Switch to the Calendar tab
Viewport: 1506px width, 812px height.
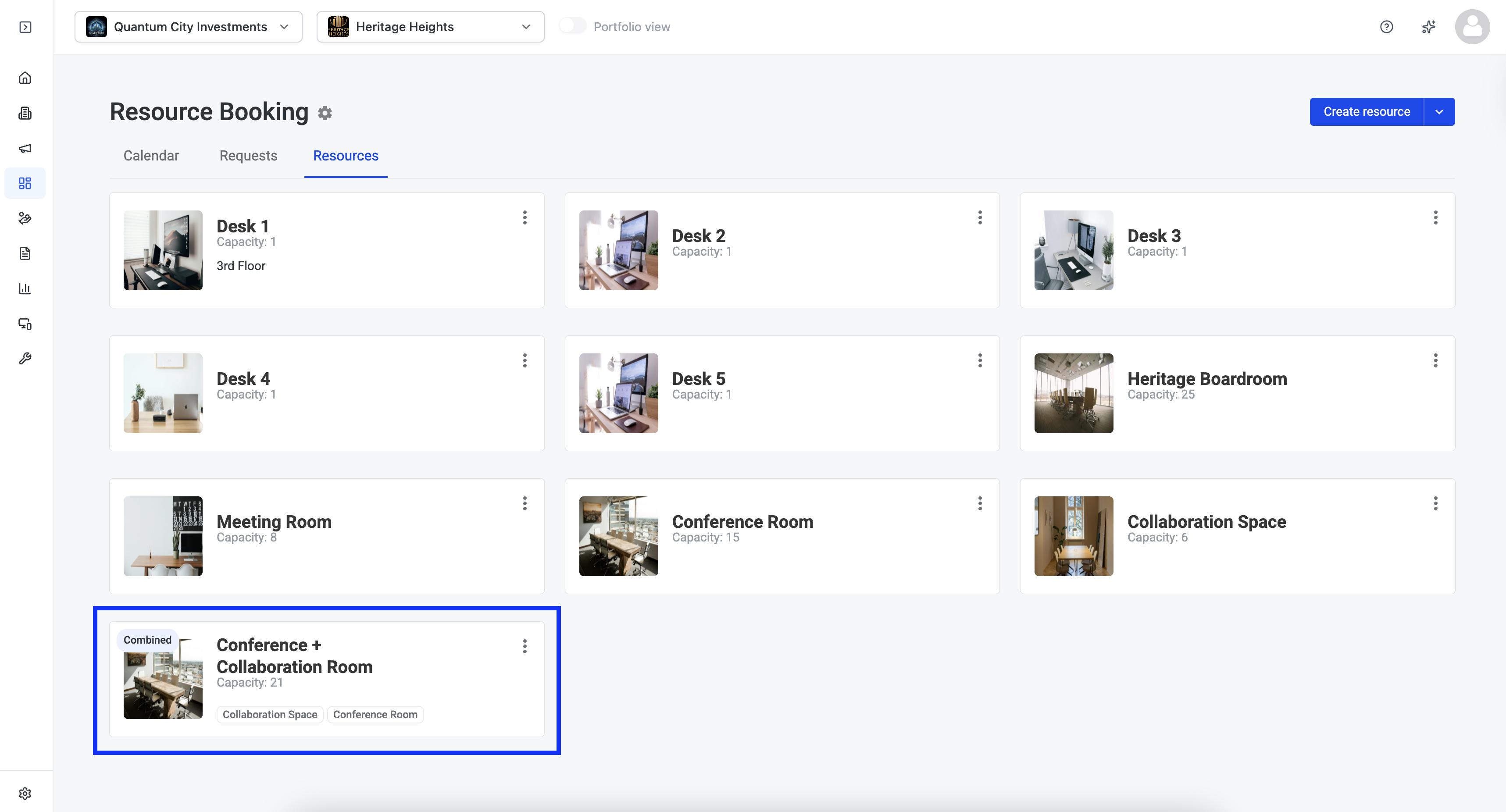click(151, 156)
